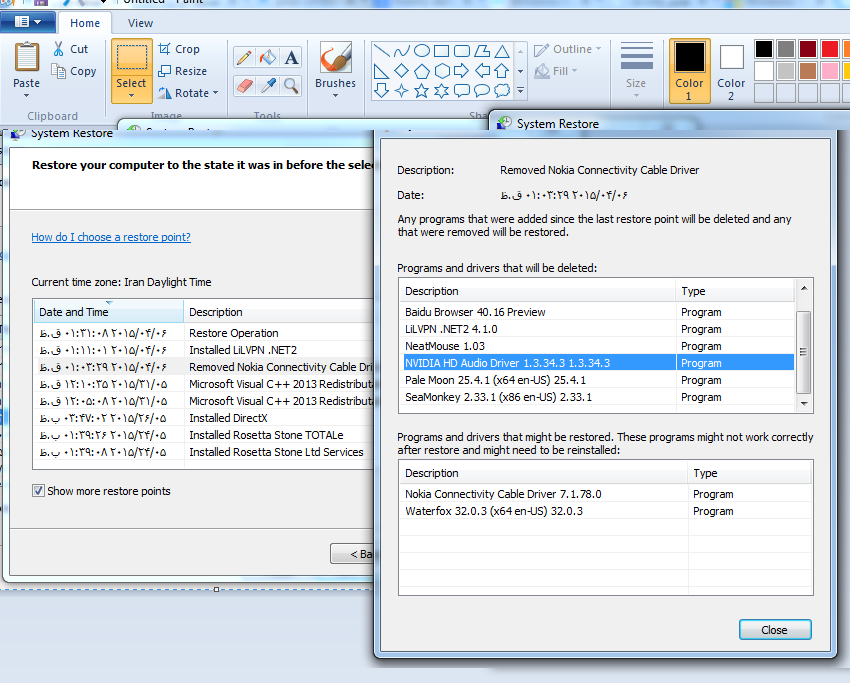Pick the red color swatch
The height and width of the screenshot is (683, 850).
829,49
